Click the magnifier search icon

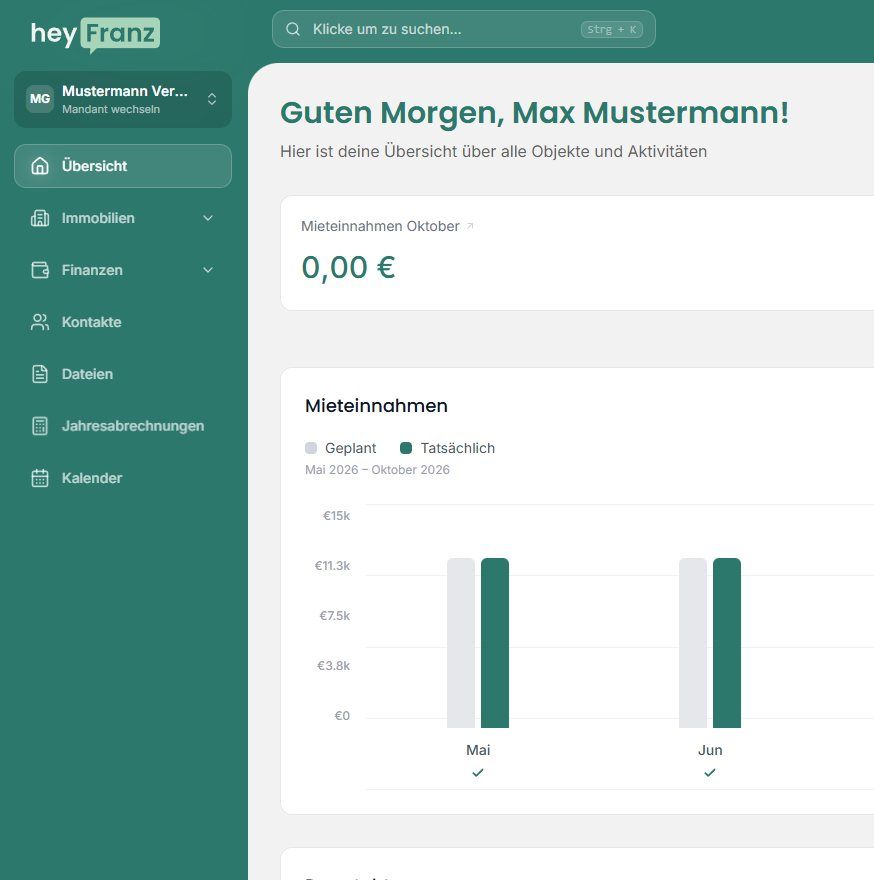[x=293, y=29]
